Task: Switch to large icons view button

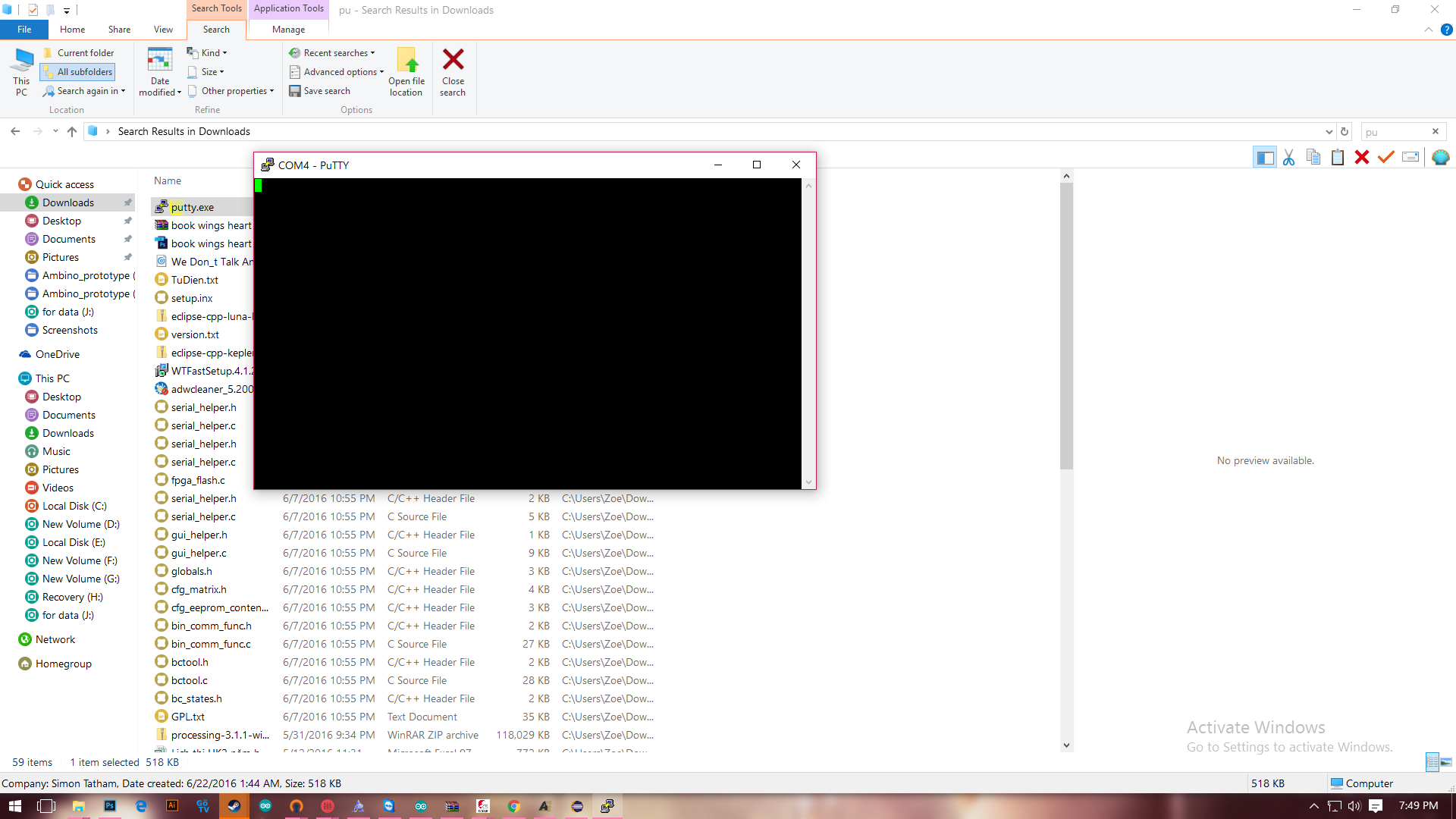Action: tap(1446, 762)
